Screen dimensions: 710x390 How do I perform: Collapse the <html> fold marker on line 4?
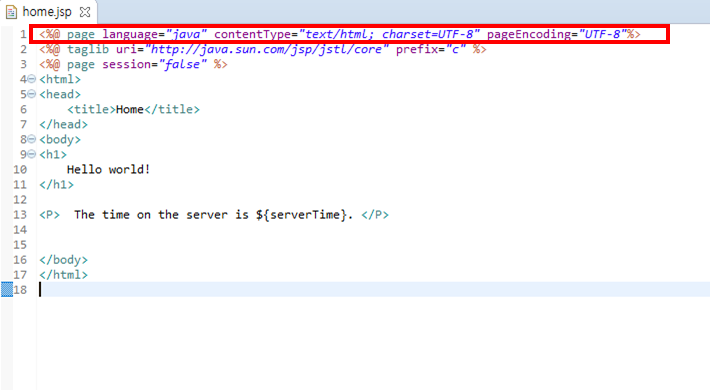point(31,79)
